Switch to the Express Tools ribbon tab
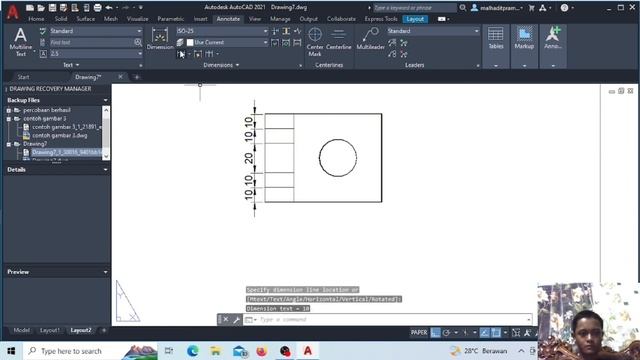640x360 pixels. point(381,19)
